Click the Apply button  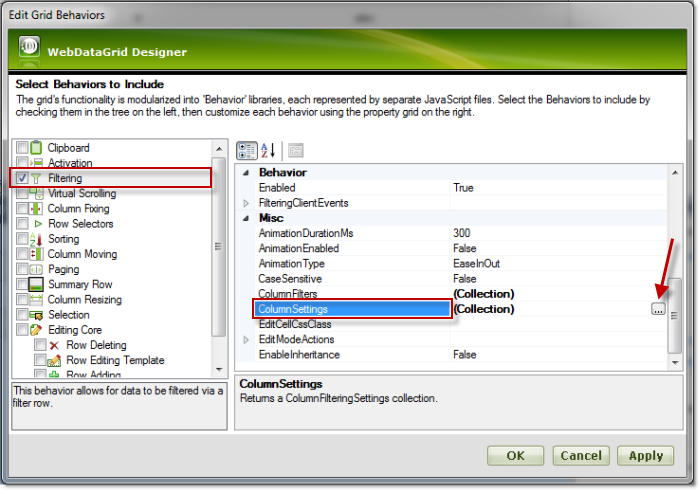click(645, 455)
